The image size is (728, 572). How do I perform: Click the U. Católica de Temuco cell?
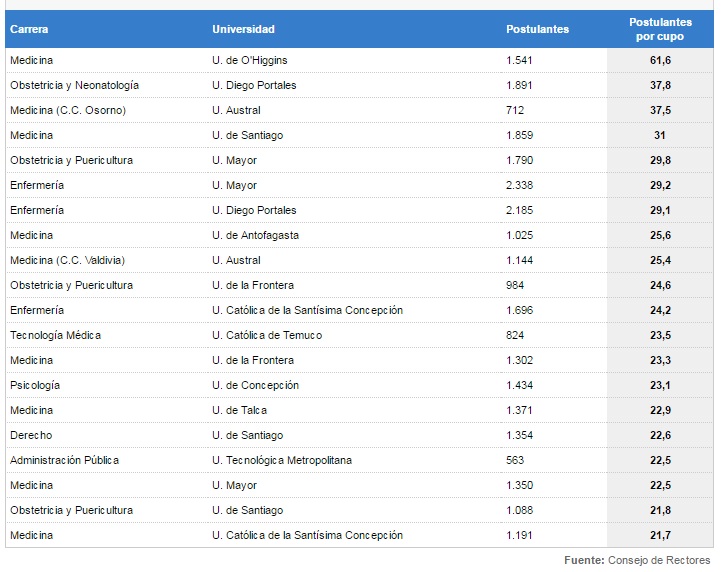click(267, 335)
